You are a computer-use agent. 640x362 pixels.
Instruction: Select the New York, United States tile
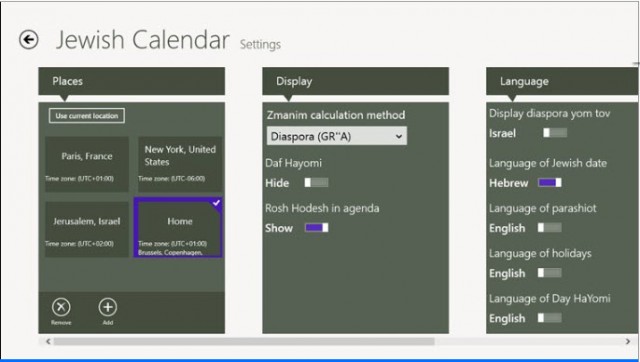180,164
